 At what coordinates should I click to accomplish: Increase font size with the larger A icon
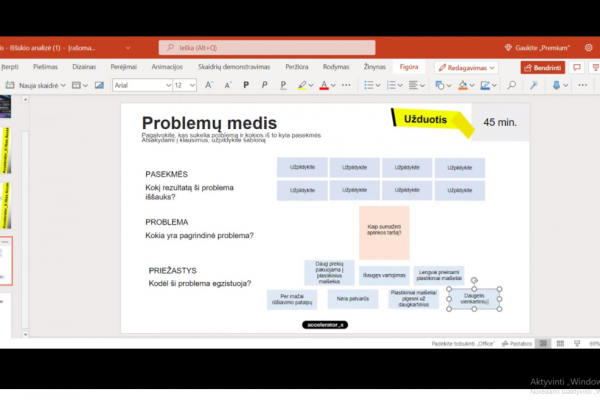coord(209,85)
